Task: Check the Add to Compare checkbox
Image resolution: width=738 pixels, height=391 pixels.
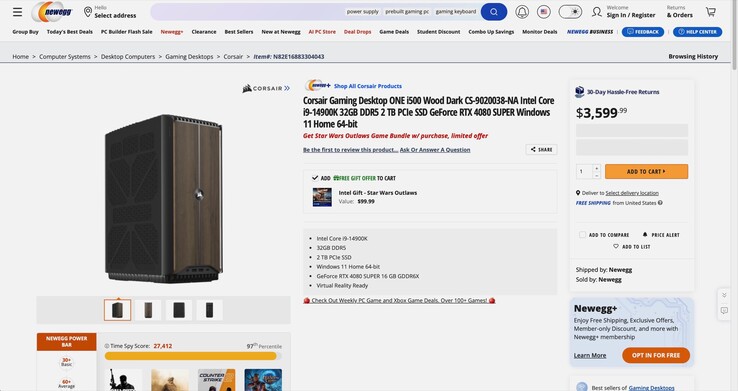Action: [x=582, y=234]
